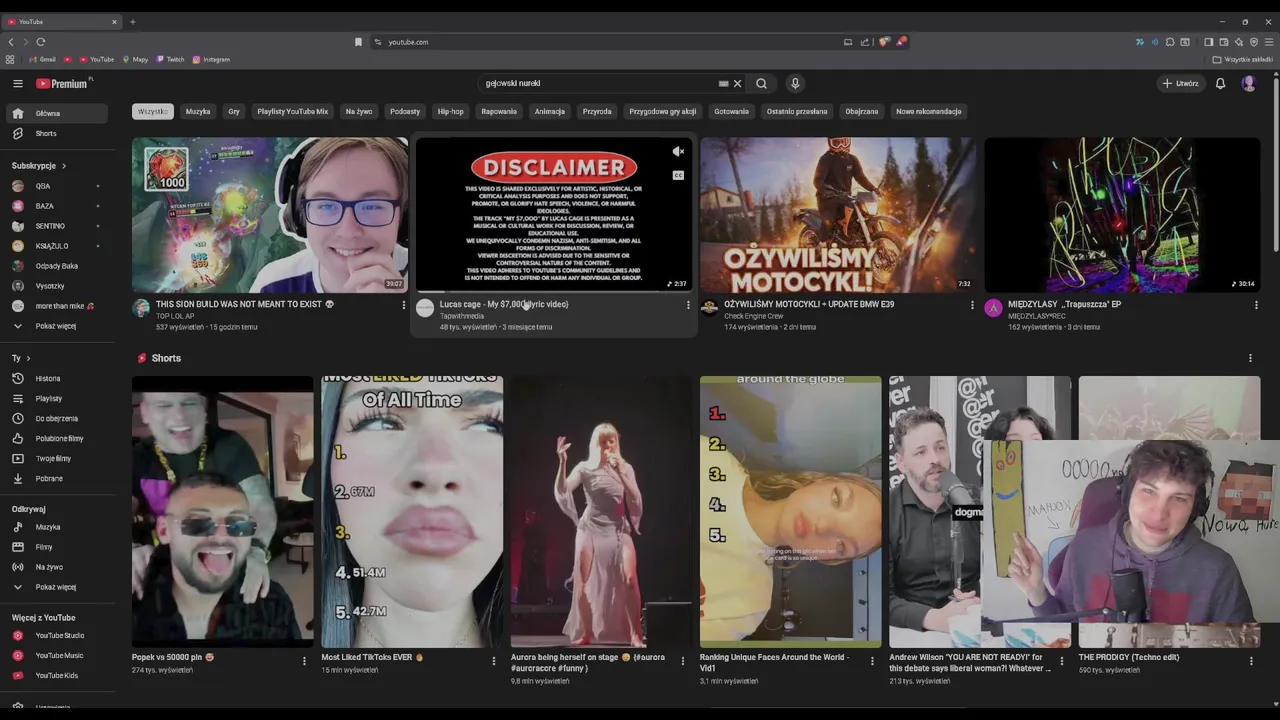This screenshot has width=1280, height=720.
Task: Open the Twitch bookmark
Action: coord(170,60)
